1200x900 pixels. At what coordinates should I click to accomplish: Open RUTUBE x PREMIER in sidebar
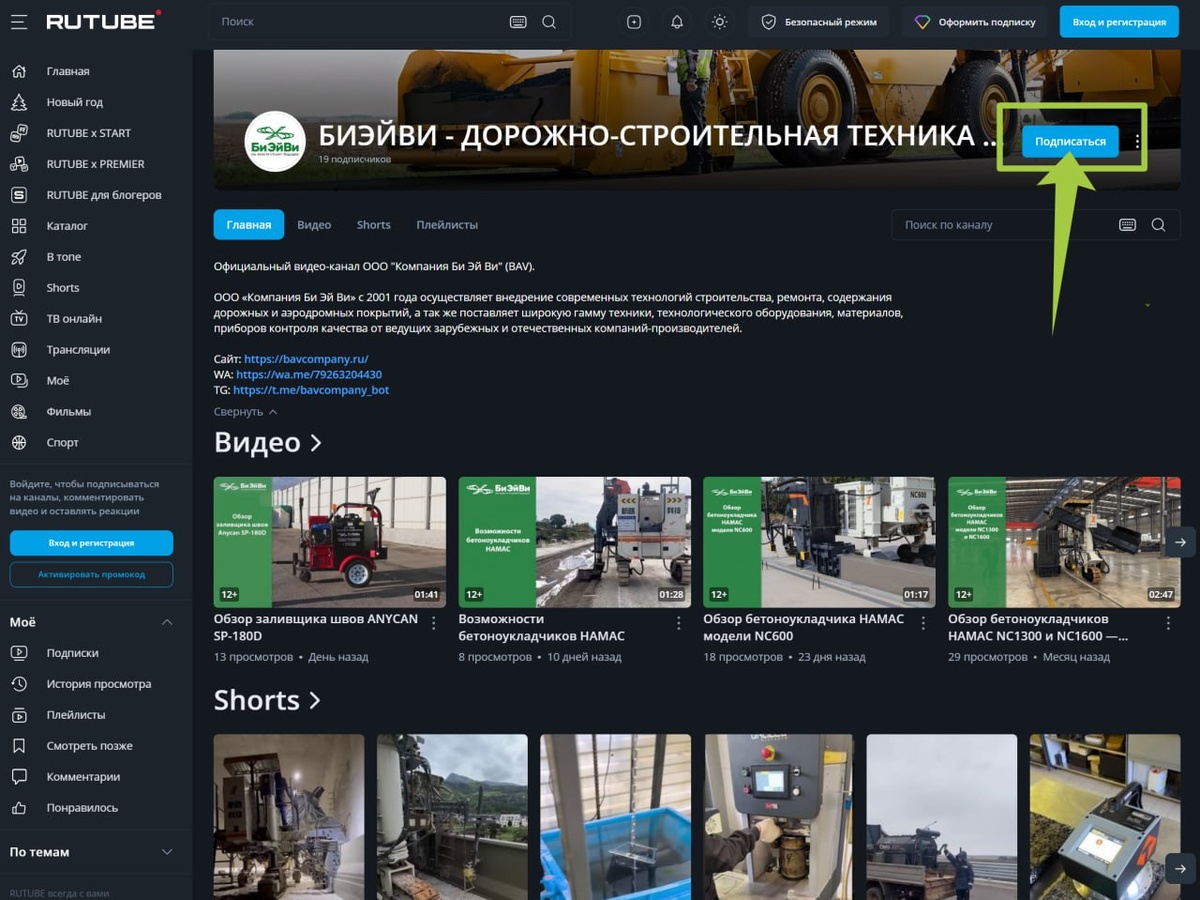(x=96, y=164)
